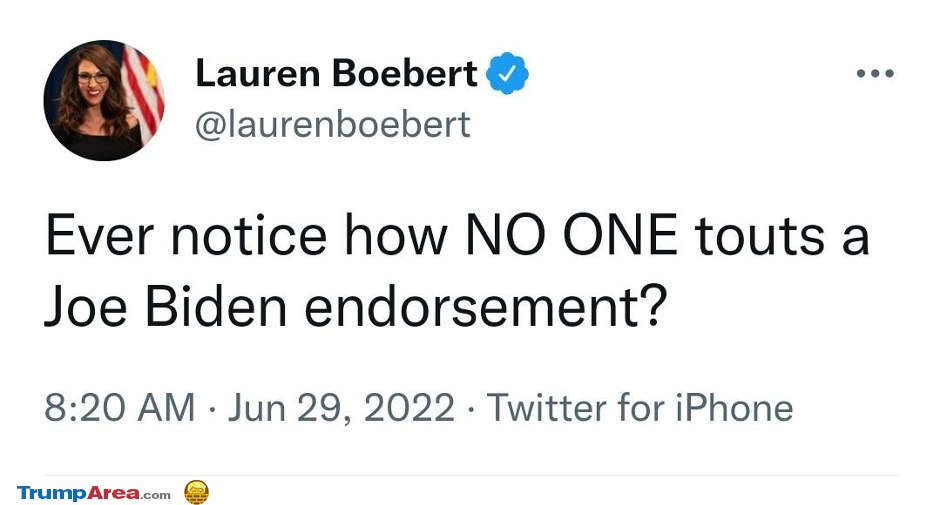Image resolution: width=940 pixels, height=505 pixels.
Task: Open the Lauren Boebert display name
Action: pyautogui.click(x=336, y=74)
